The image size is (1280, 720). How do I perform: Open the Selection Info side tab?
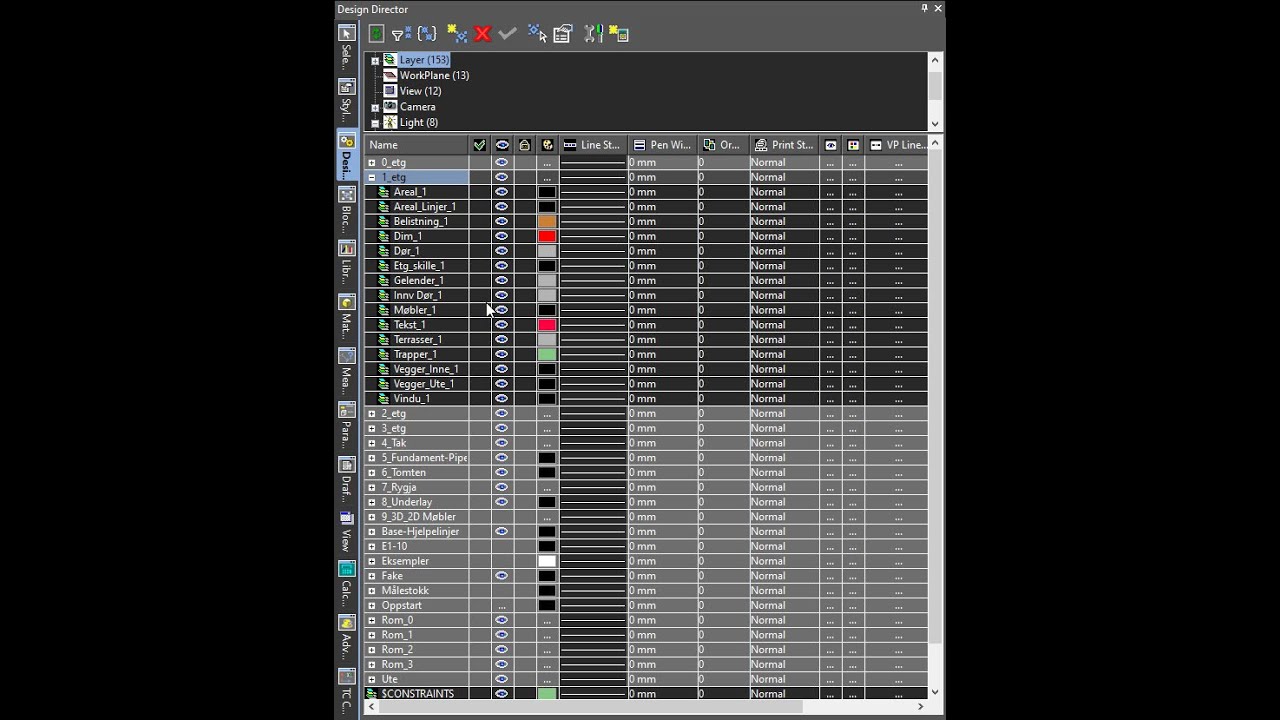(x=346, y=49)
